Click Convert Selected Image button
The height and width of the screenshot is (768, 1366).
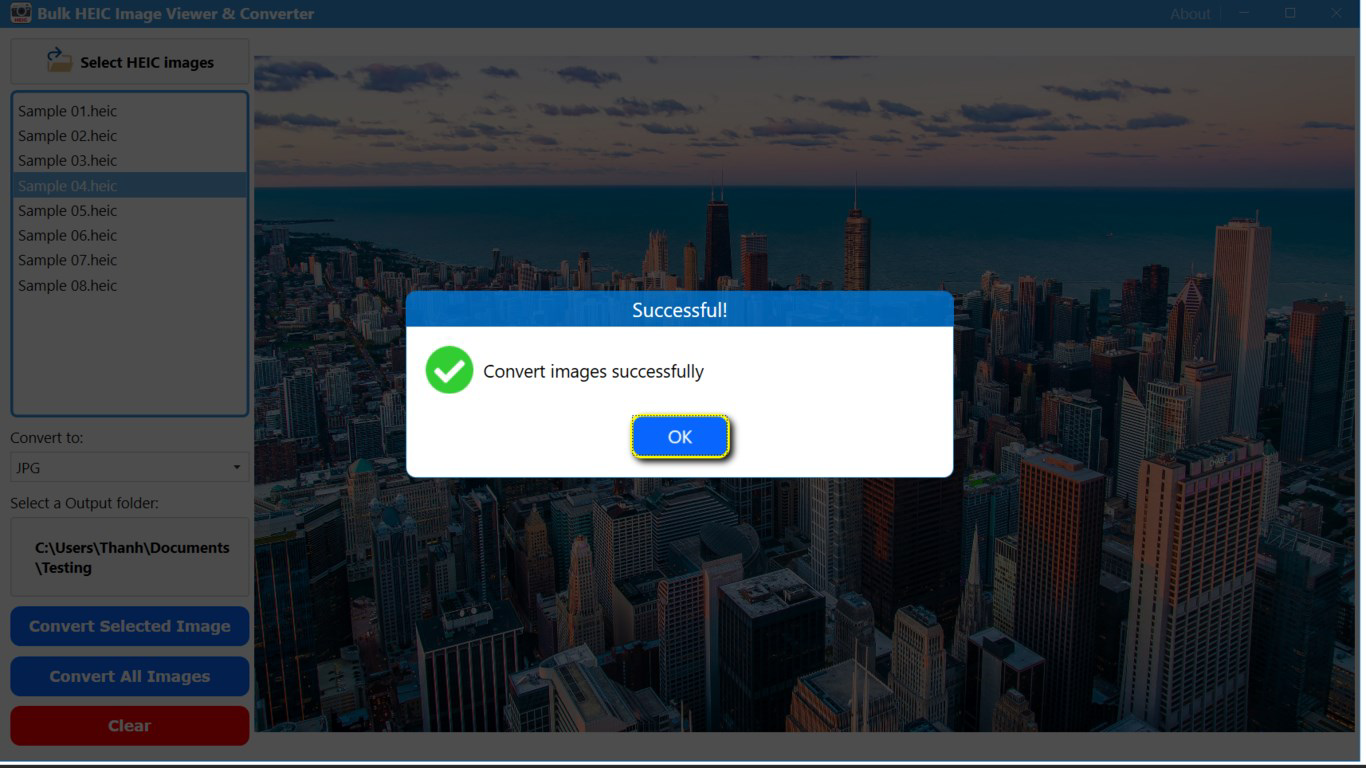(x=130, y=626)
